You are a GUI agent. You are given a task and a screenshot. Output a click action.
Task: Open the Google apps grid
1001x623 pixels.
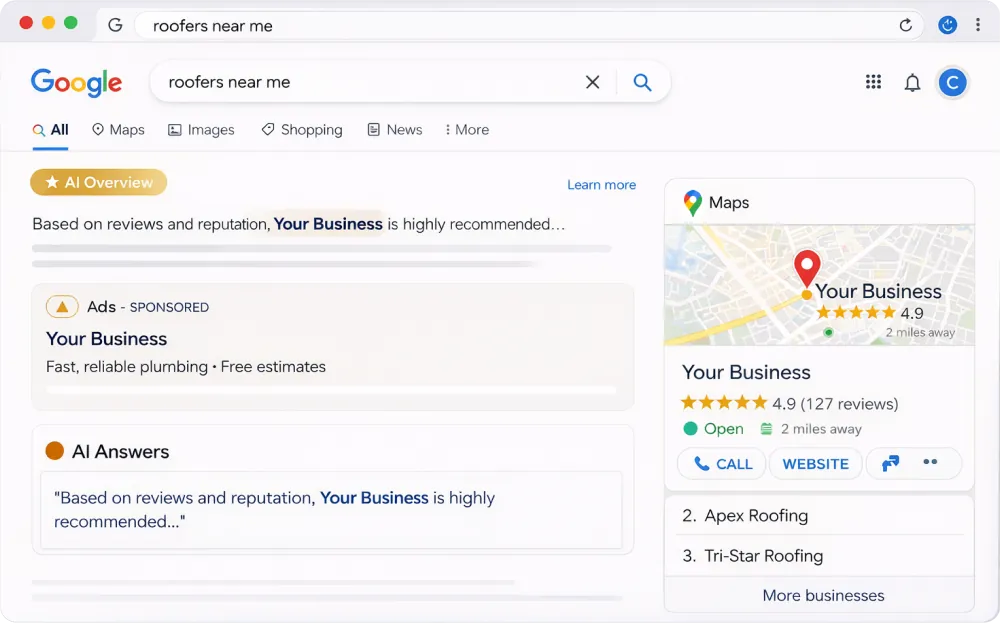point(873,82)
